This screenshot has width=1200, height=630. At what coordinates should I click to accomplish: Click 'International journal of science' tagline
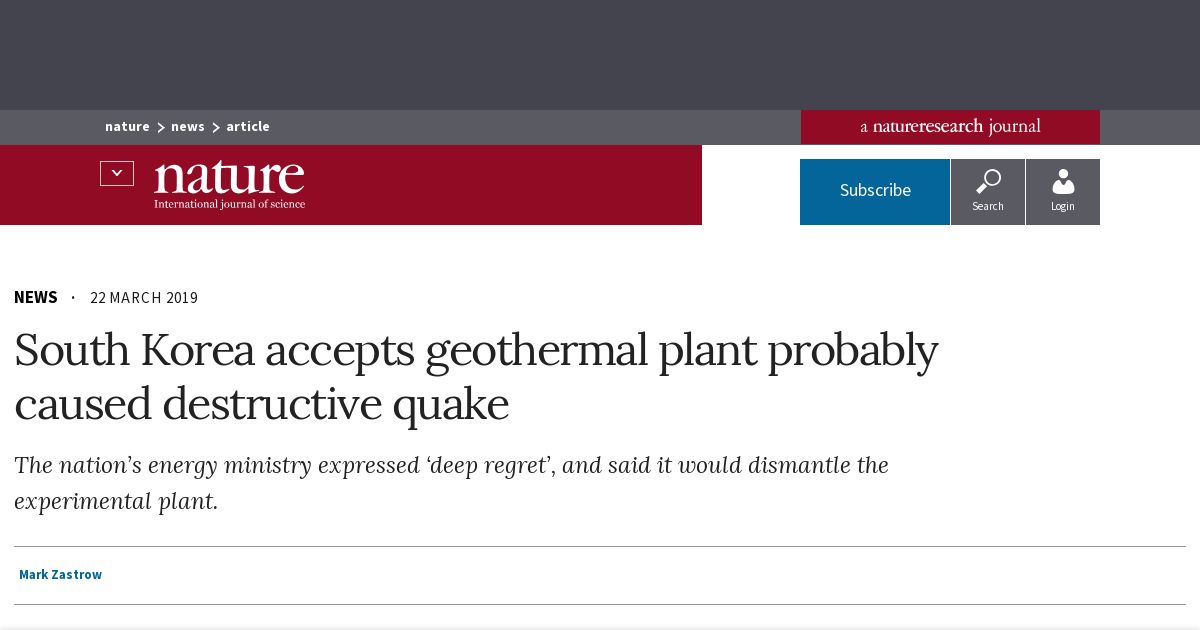(x=229, y=204)
